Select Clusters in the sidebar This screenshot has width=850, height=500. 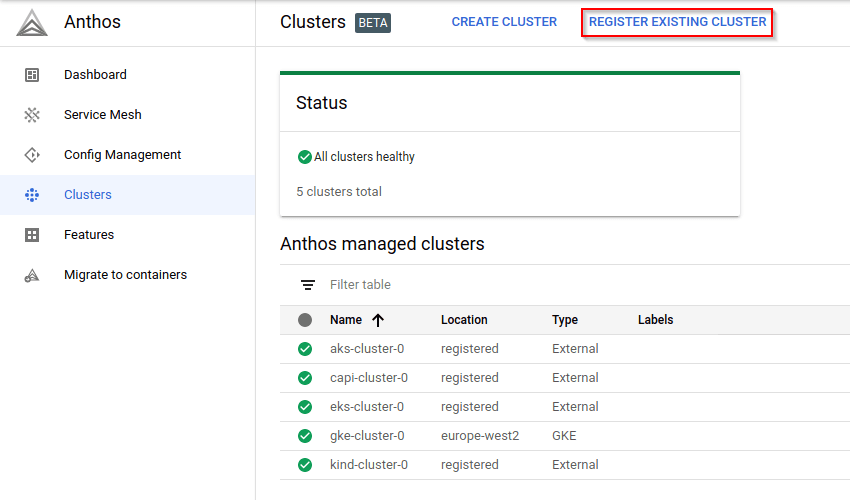coord(127,195)
